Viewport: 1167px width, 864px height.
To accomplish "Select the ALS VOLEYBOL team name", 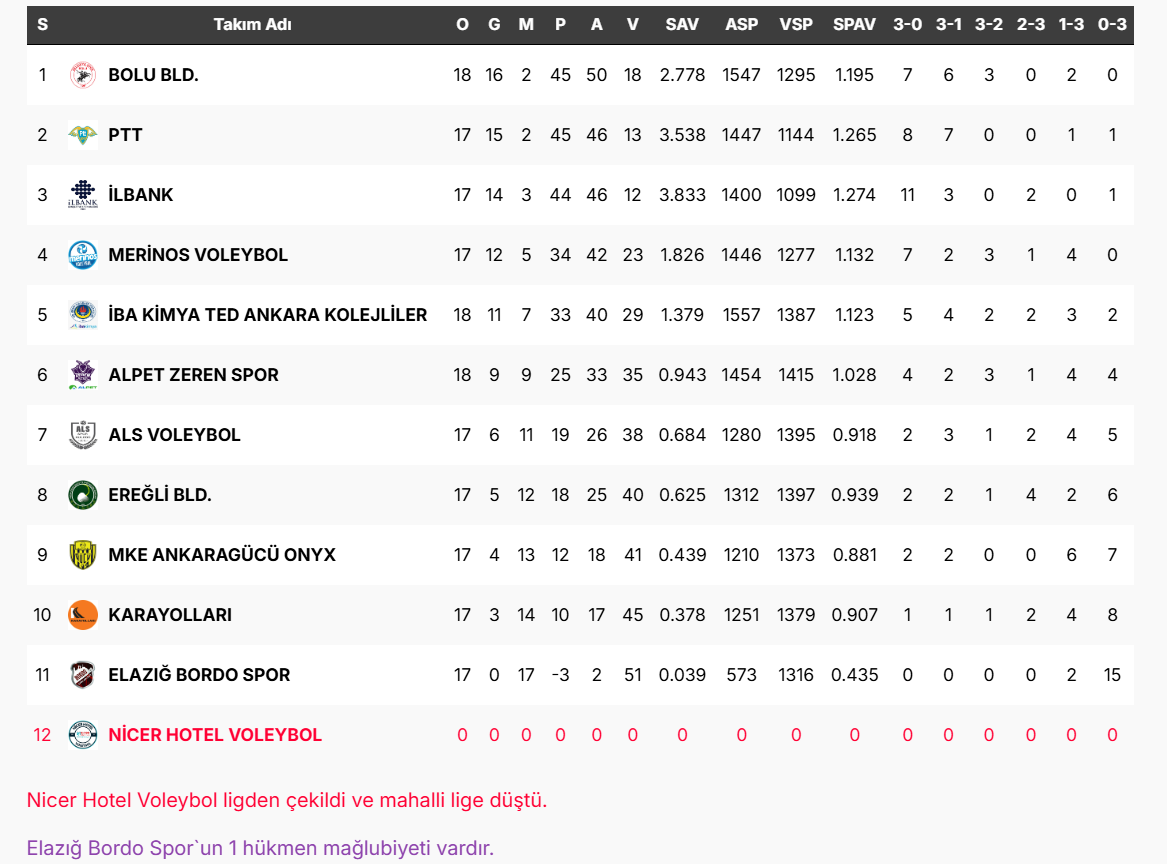I will (x=174, y=435).
